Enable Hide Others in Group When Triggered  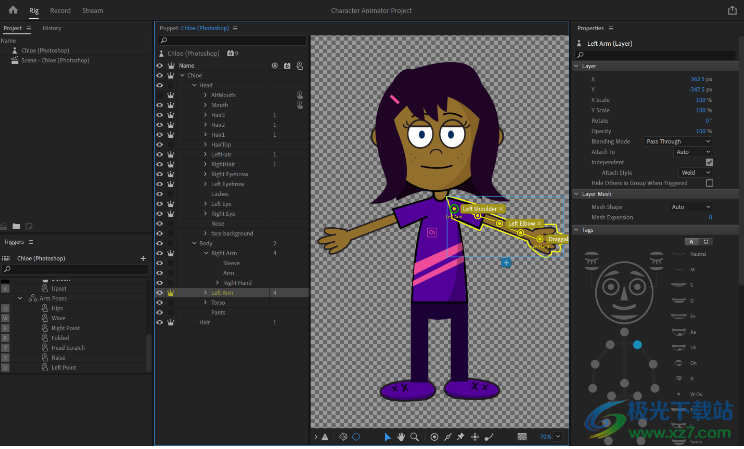tap(709, 183)
